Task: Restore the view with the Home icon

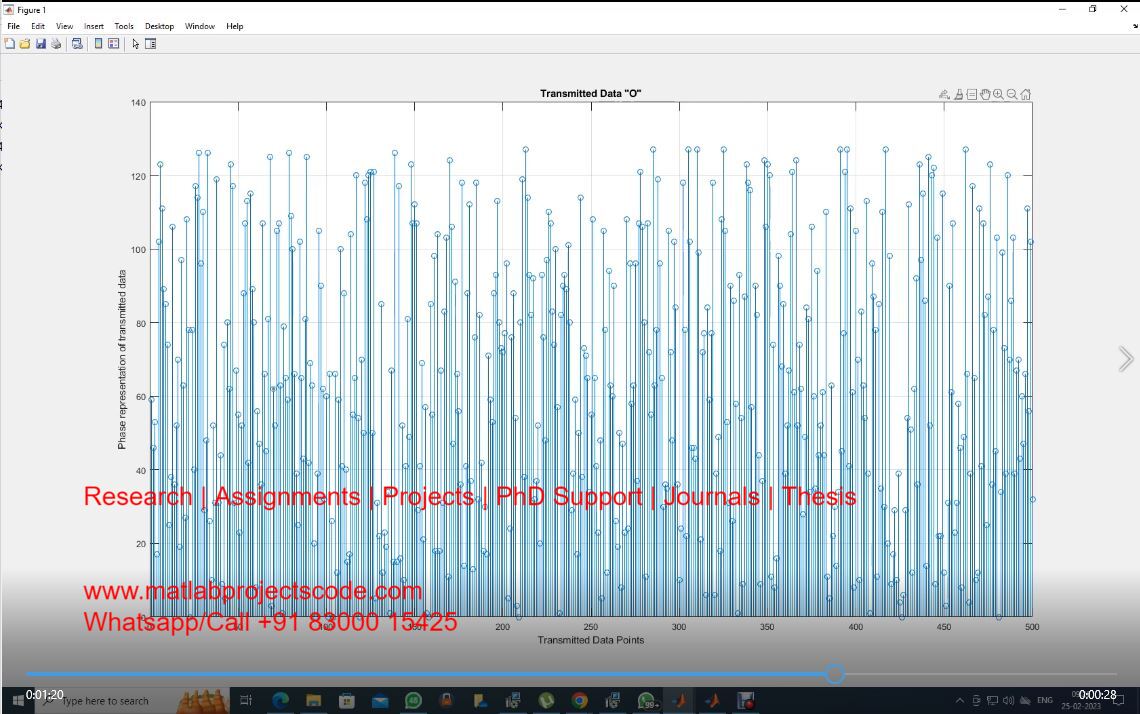Action: pos(1026,94)
